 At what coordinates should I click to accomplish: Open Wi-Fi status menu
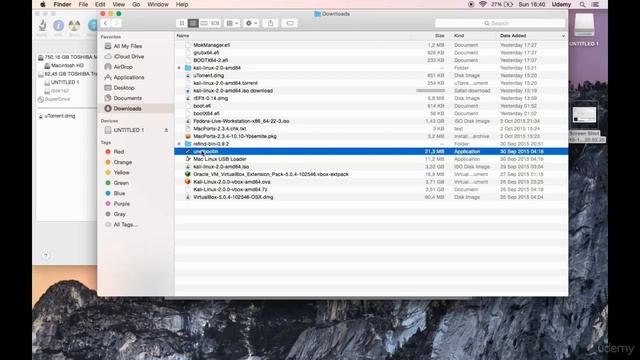coord(482,4)
